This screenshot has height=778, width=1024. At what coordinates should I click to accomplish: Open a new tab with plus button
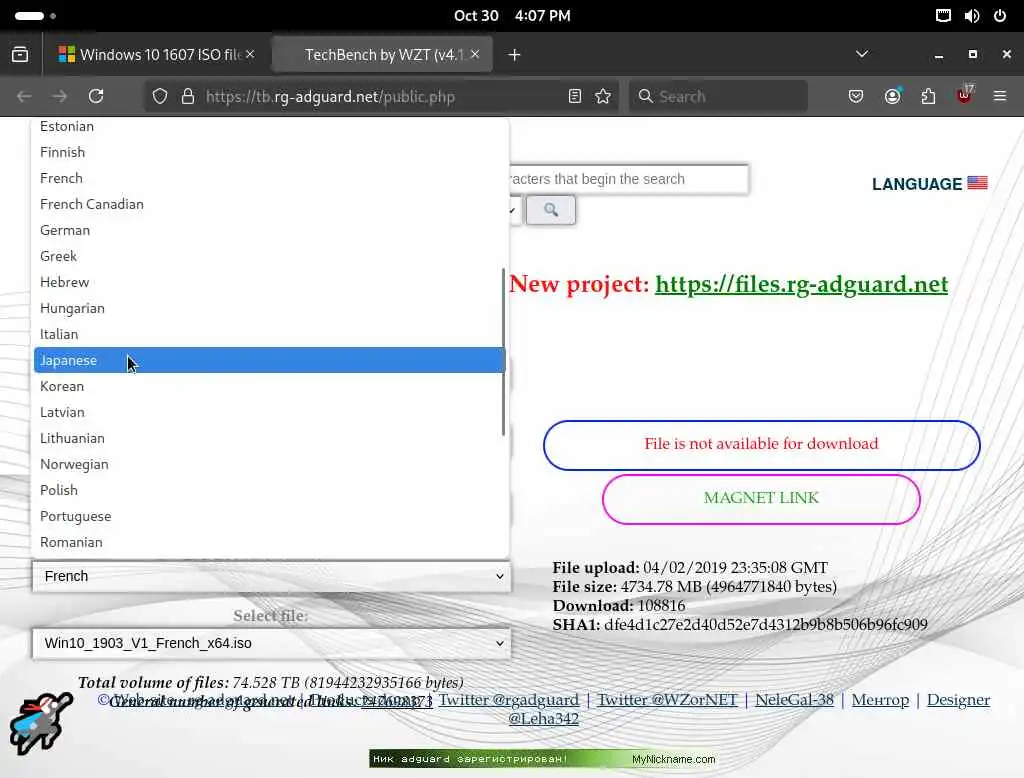[515, 55]
